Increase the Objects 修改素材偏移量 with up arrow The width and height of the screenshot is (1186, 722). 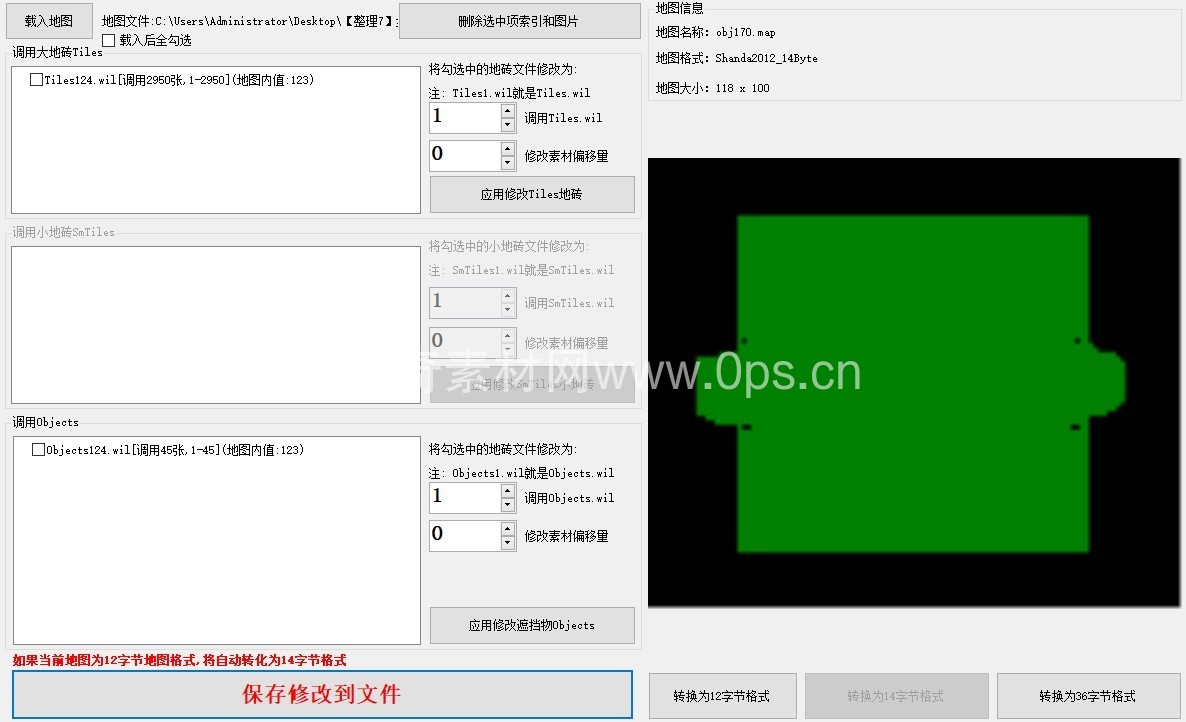pyautogui.click(x=508, y=528)
